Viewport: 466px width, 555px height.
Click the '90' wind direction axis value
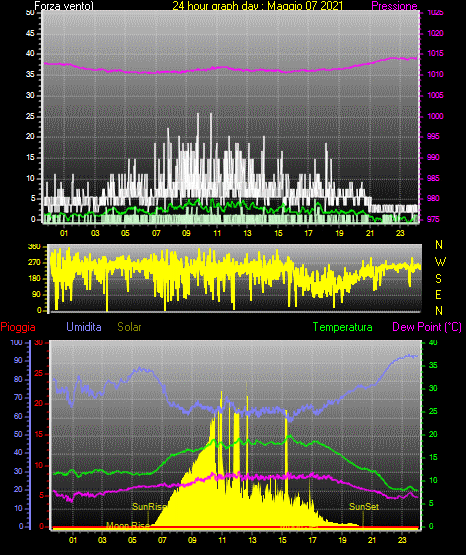[x=37, y=294]
